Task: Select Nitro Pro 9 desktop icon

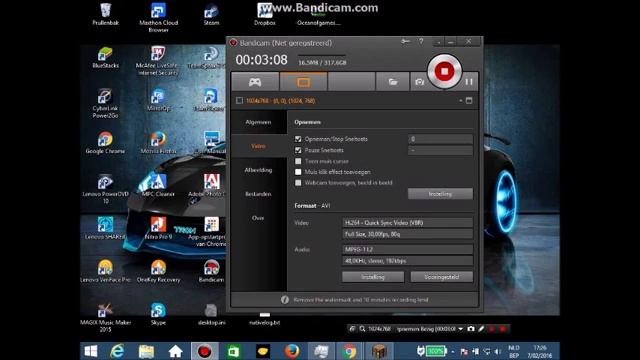Action: click(158, 229)
